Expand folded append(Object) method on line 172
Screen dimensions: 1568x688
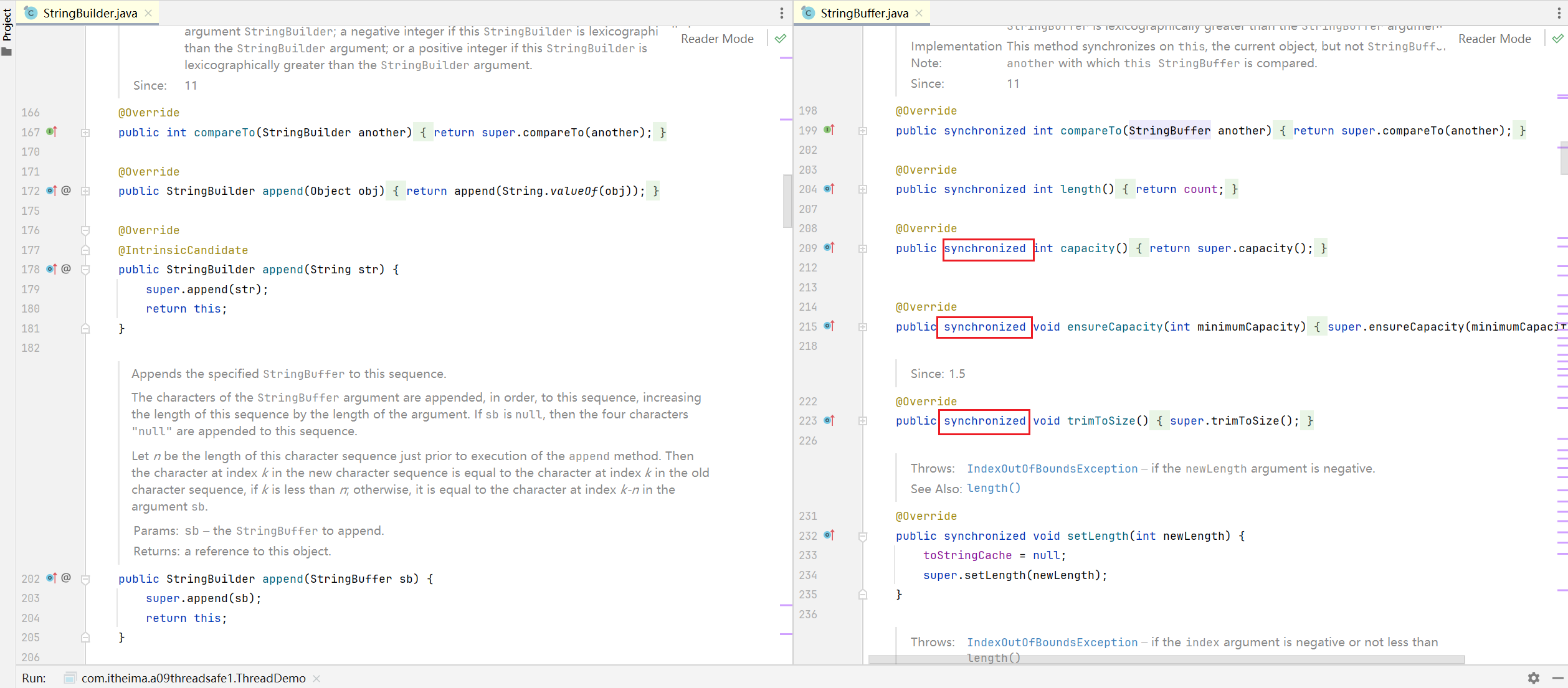(x=85, y=191)
